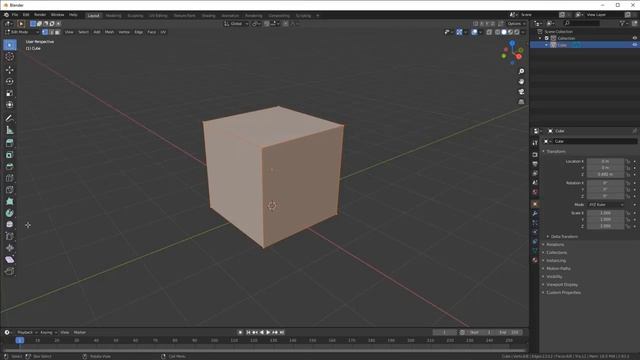The image size is (640, 360).
Task: Switch to material preview shading
Action: (511, 32)
